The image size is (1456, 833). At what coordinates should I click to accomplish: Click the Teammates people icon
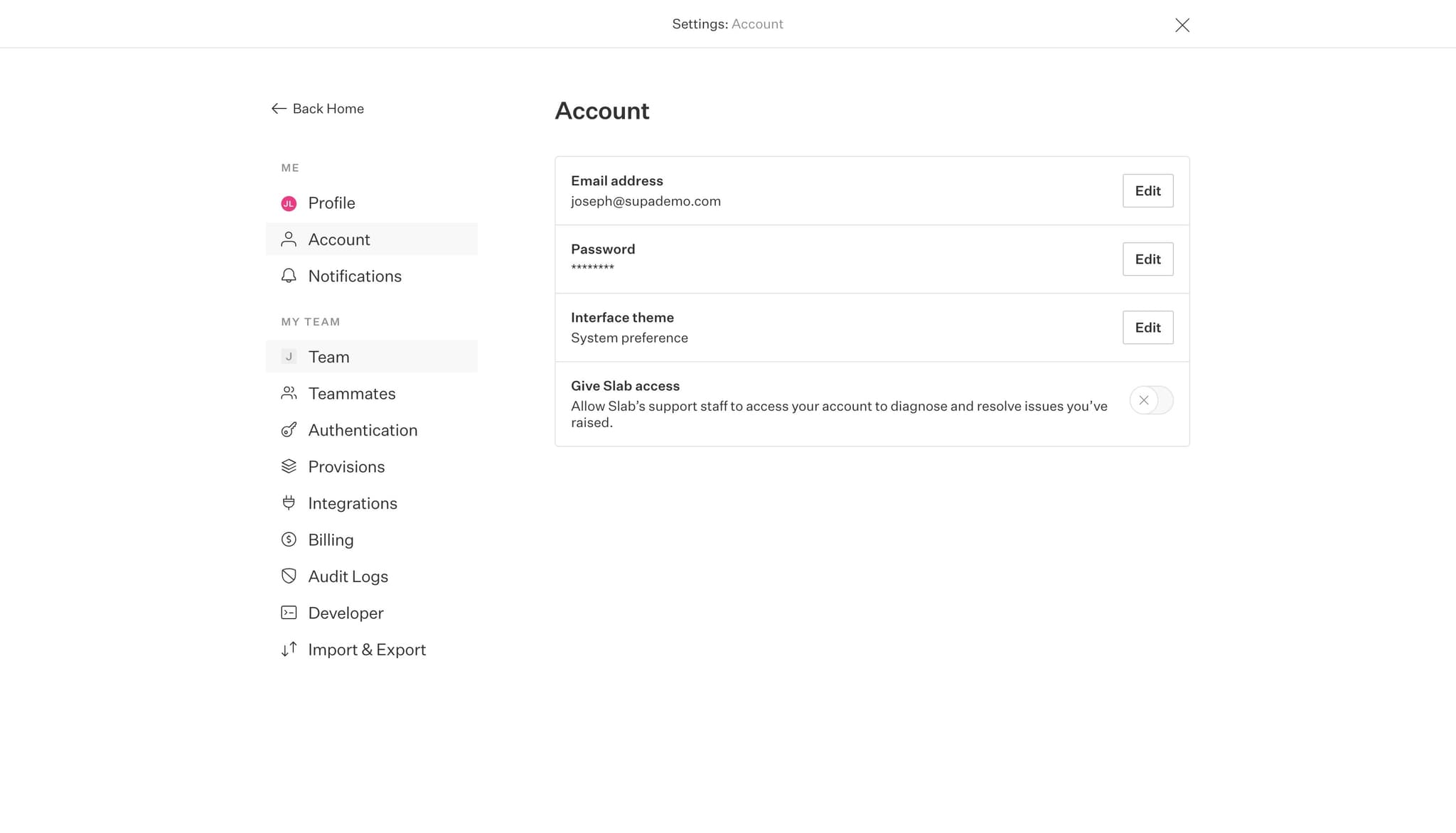pyautogui.click(x=289, y=393)
